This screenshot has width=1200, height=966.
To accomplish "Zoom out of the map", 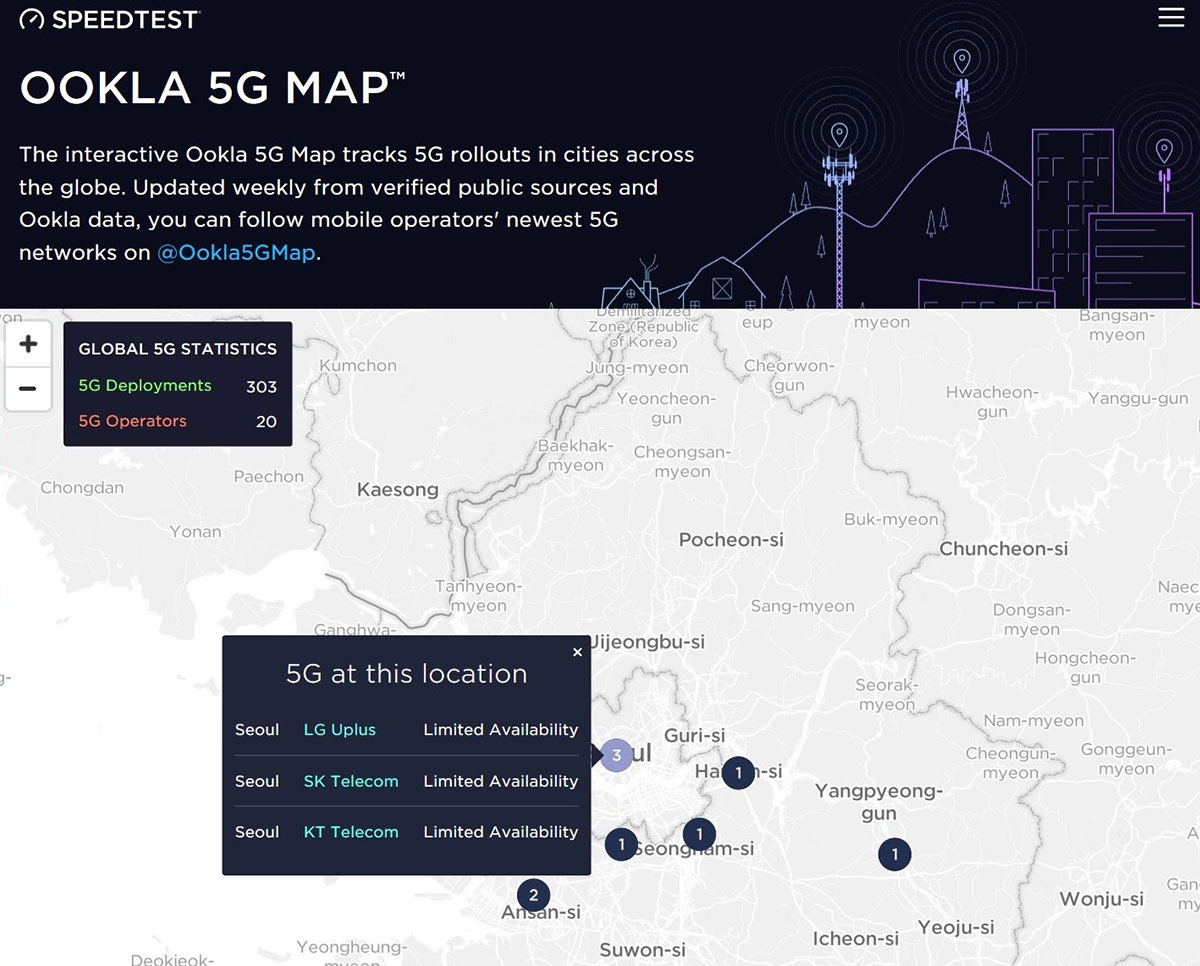I will coord(28,388).
